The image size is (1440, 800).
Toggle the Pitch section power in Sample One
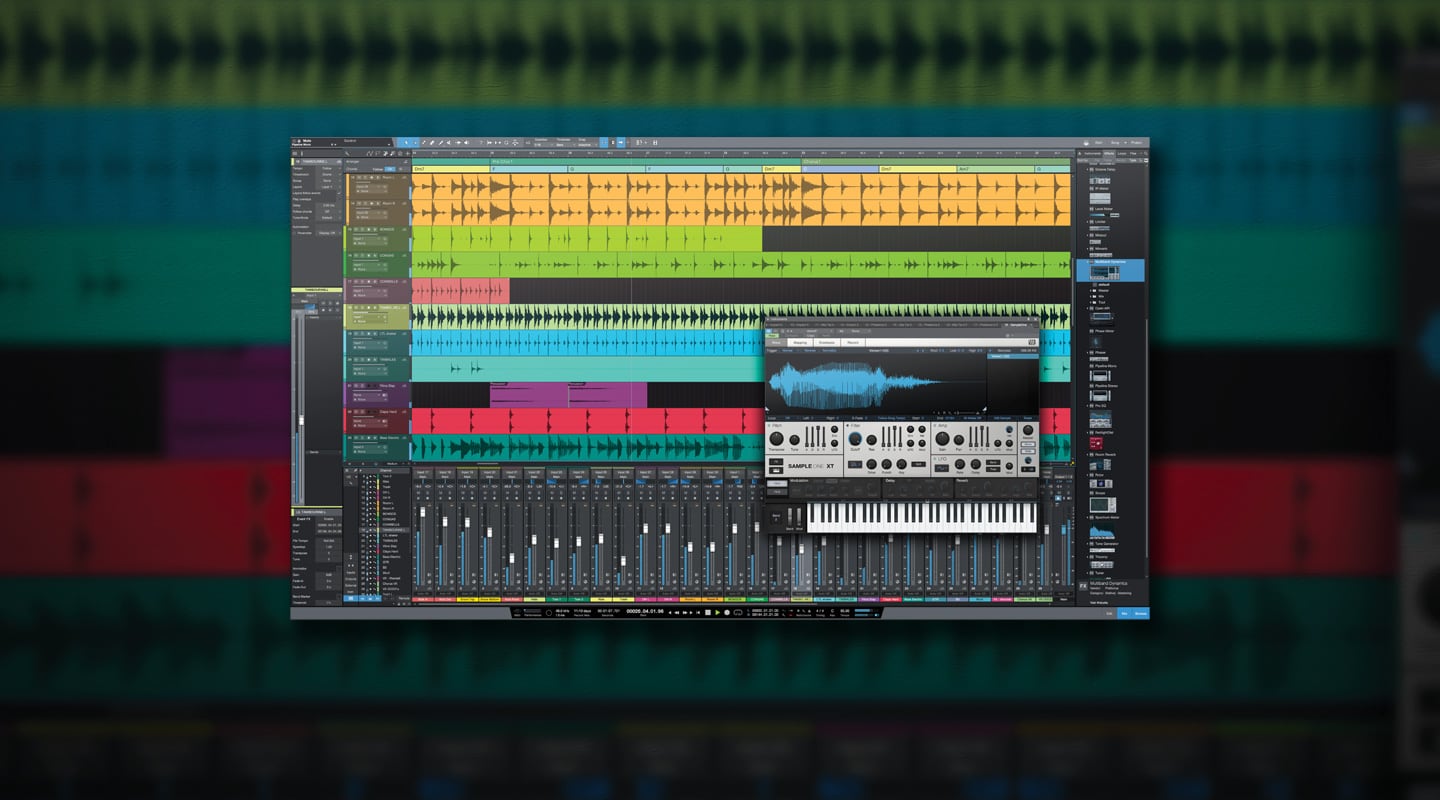(769, 425)
